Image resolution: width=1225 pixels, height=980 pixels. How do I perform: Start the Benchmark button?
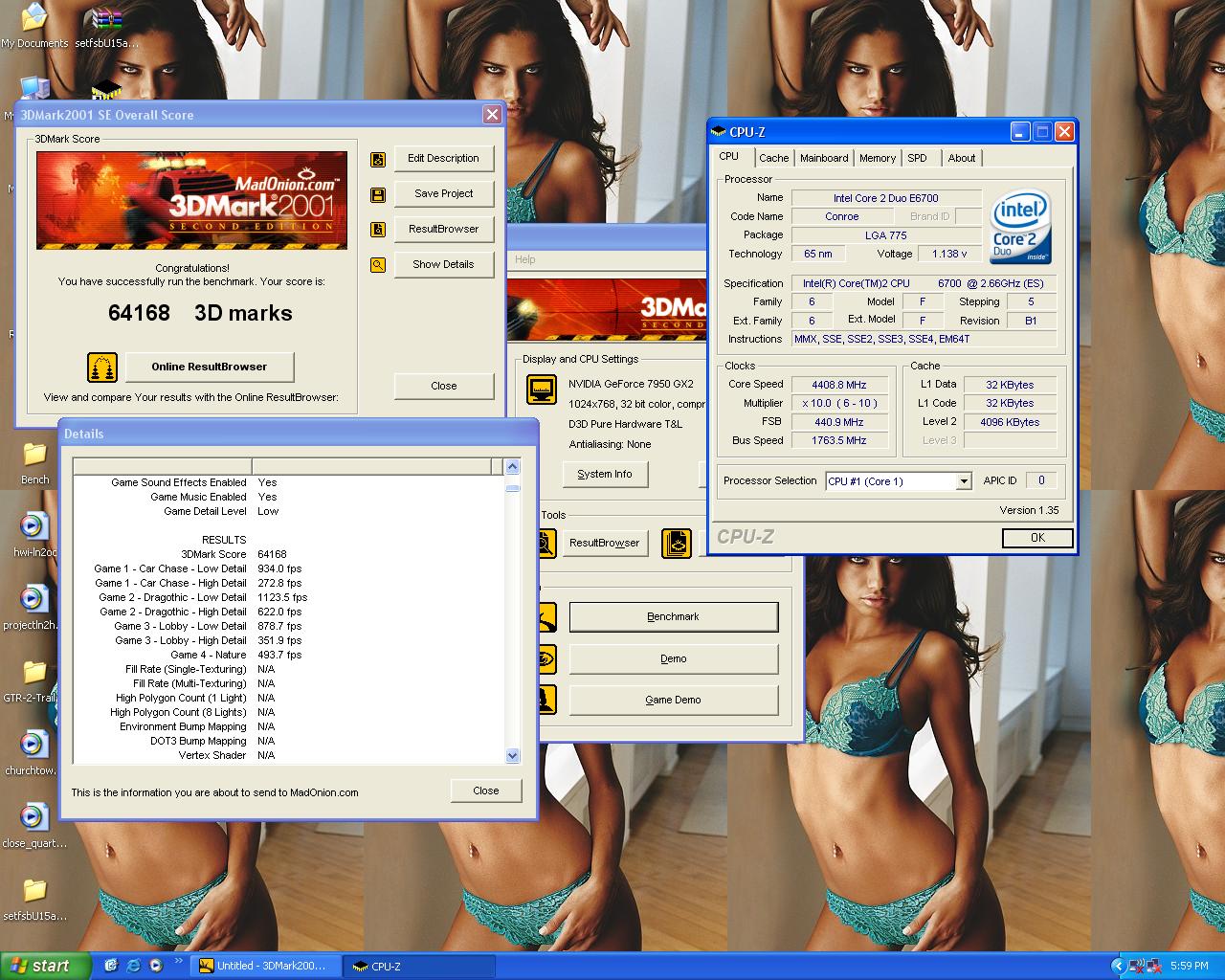(674, 617)
